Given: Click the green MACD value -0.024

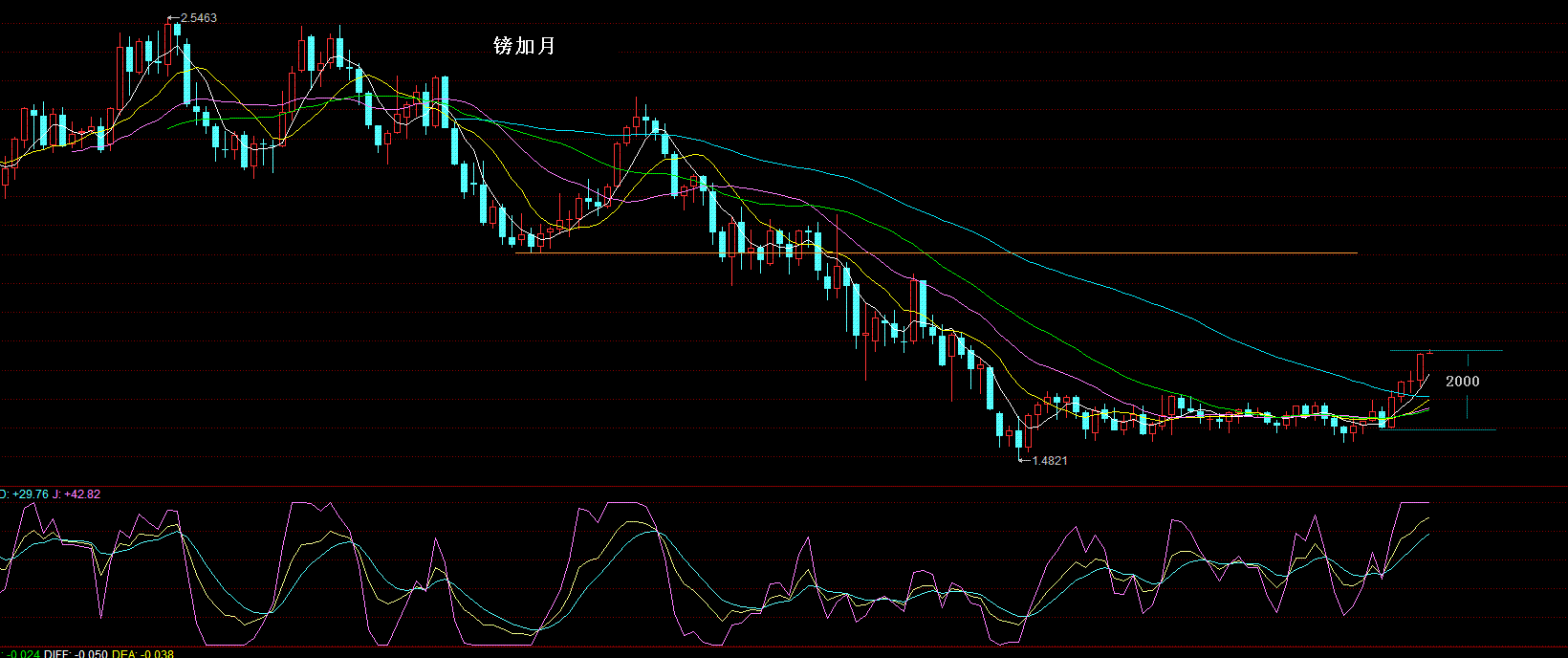Looking at the screenshot, I should [21, 653].
